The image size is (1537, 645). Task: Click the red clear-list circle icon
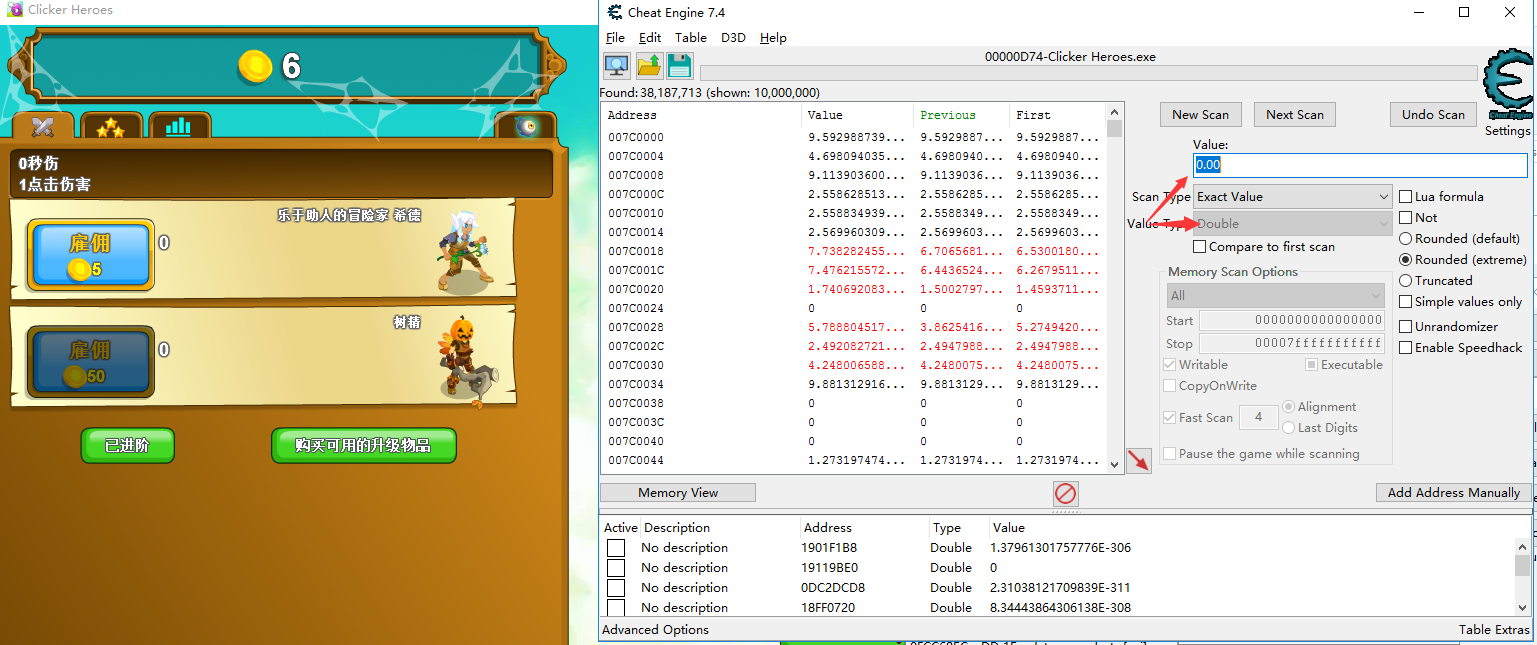(1066, 493)
